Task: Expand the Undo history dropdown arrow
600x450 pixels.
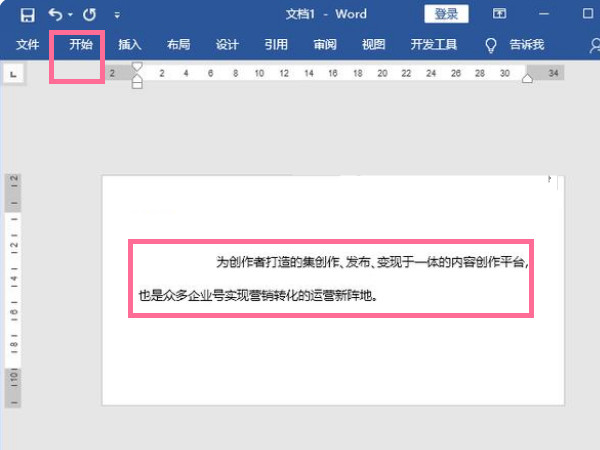Action: 71,16
